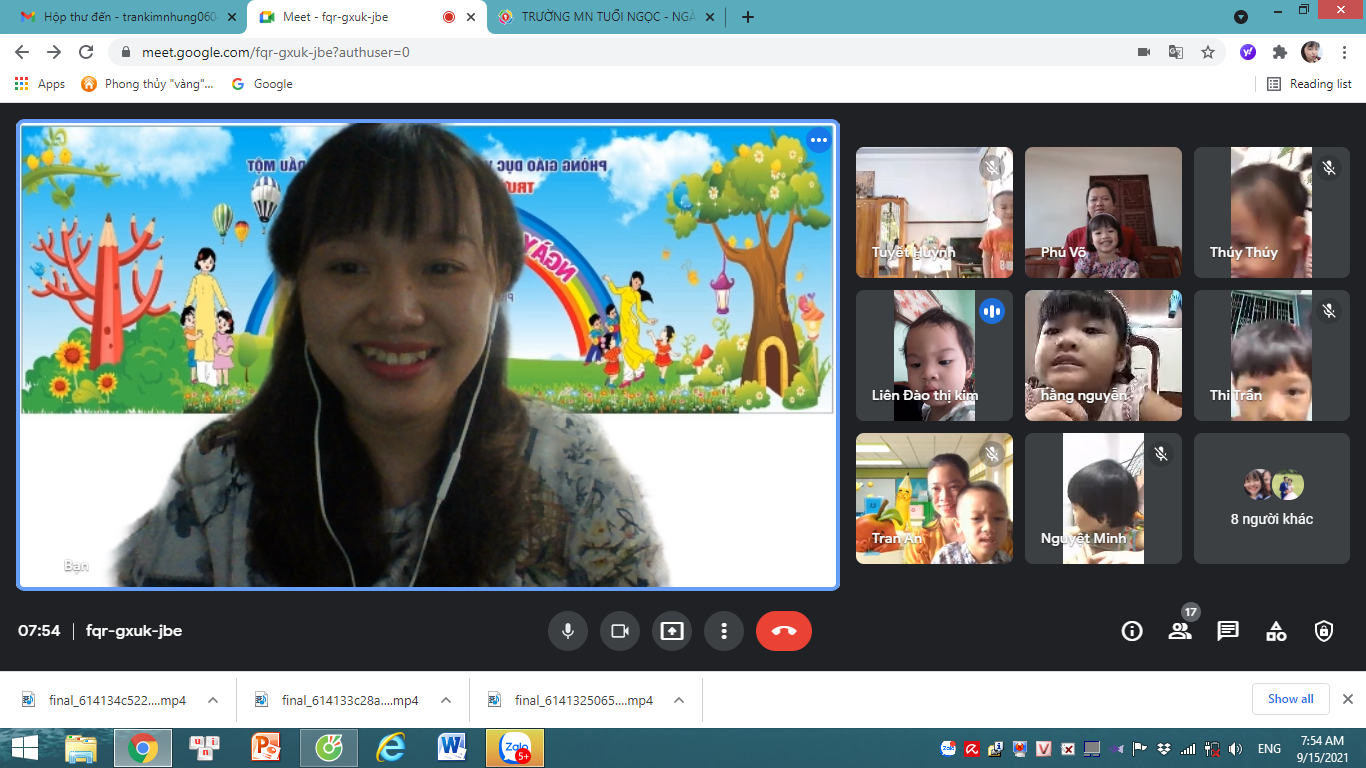This screenshot has width=1366, height=768.
Task: Open the host controls shield icon
Action: point(1324,631)
